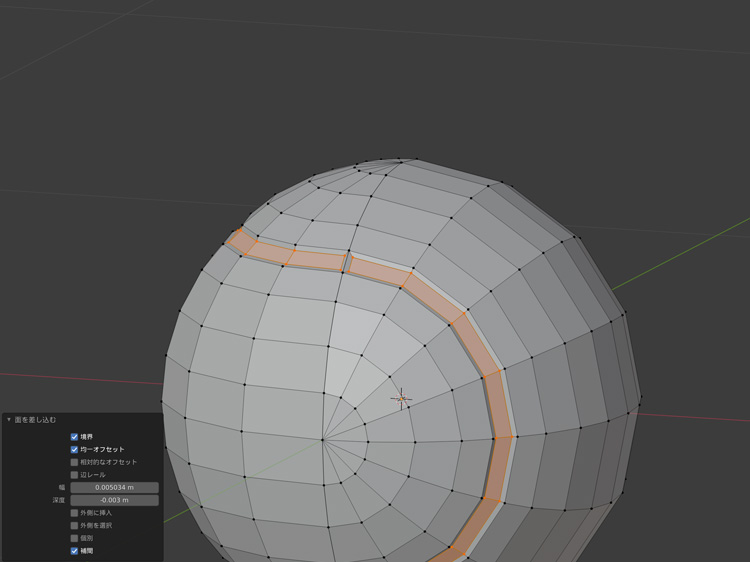Click the red X axis line
The height and width of the screenshot is (562, 750).
tap(80, 379)
